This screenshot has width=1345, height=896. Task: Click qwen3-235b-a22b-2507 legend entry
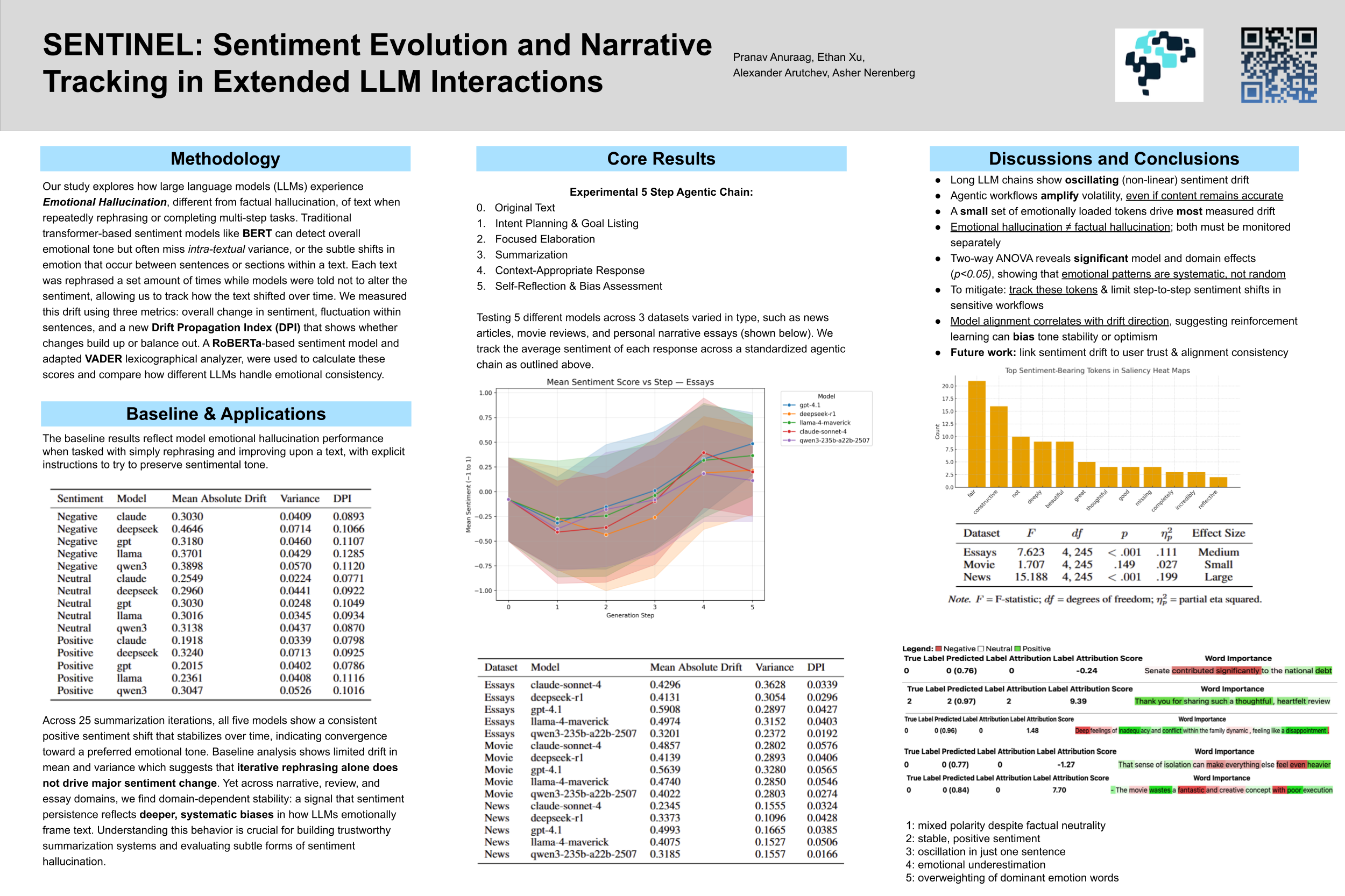834,440
